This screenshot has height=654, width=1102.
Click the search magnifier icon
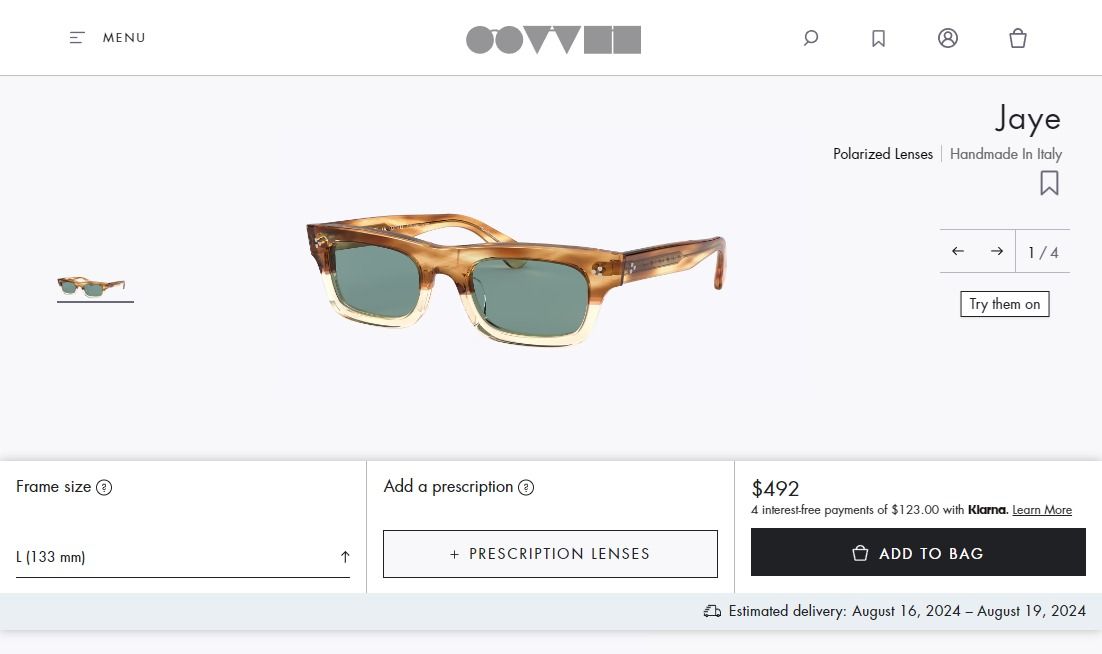pos(811,38)
